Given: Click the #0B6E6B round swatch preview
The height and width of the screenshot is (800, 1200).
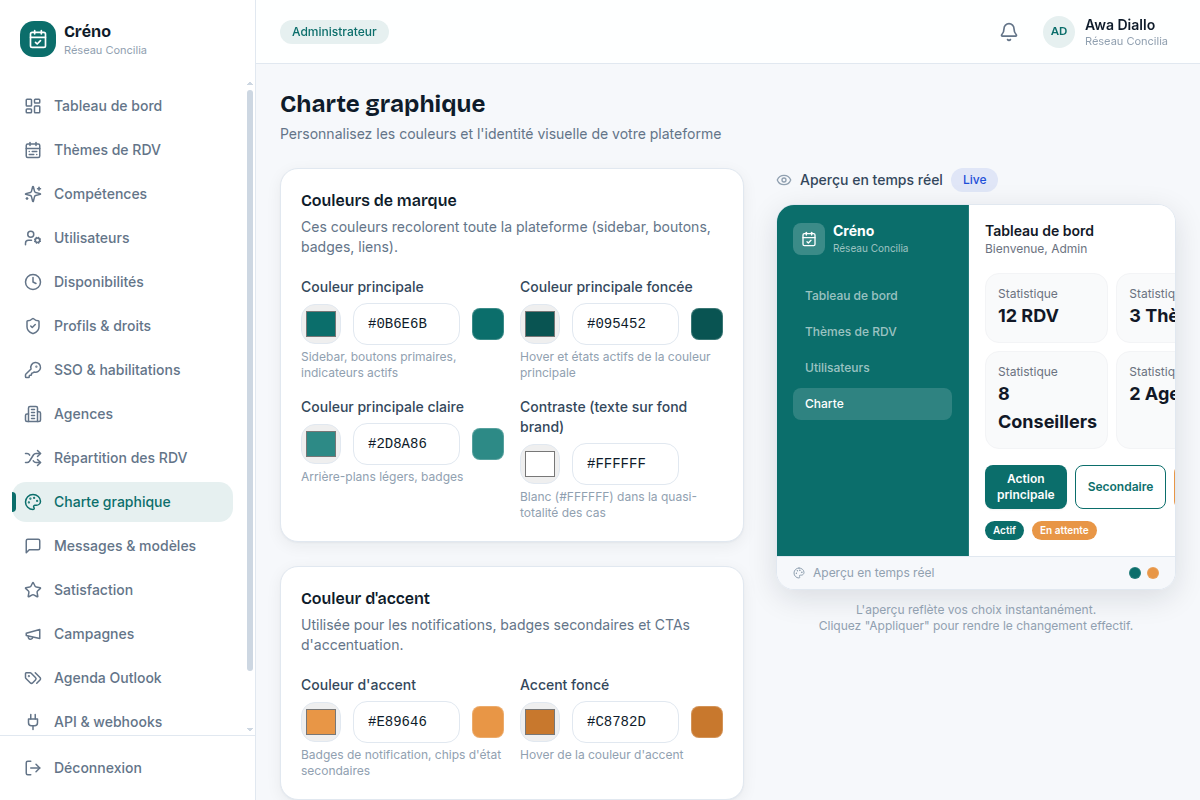Looking at the screenshot, I should pos(488,324).
